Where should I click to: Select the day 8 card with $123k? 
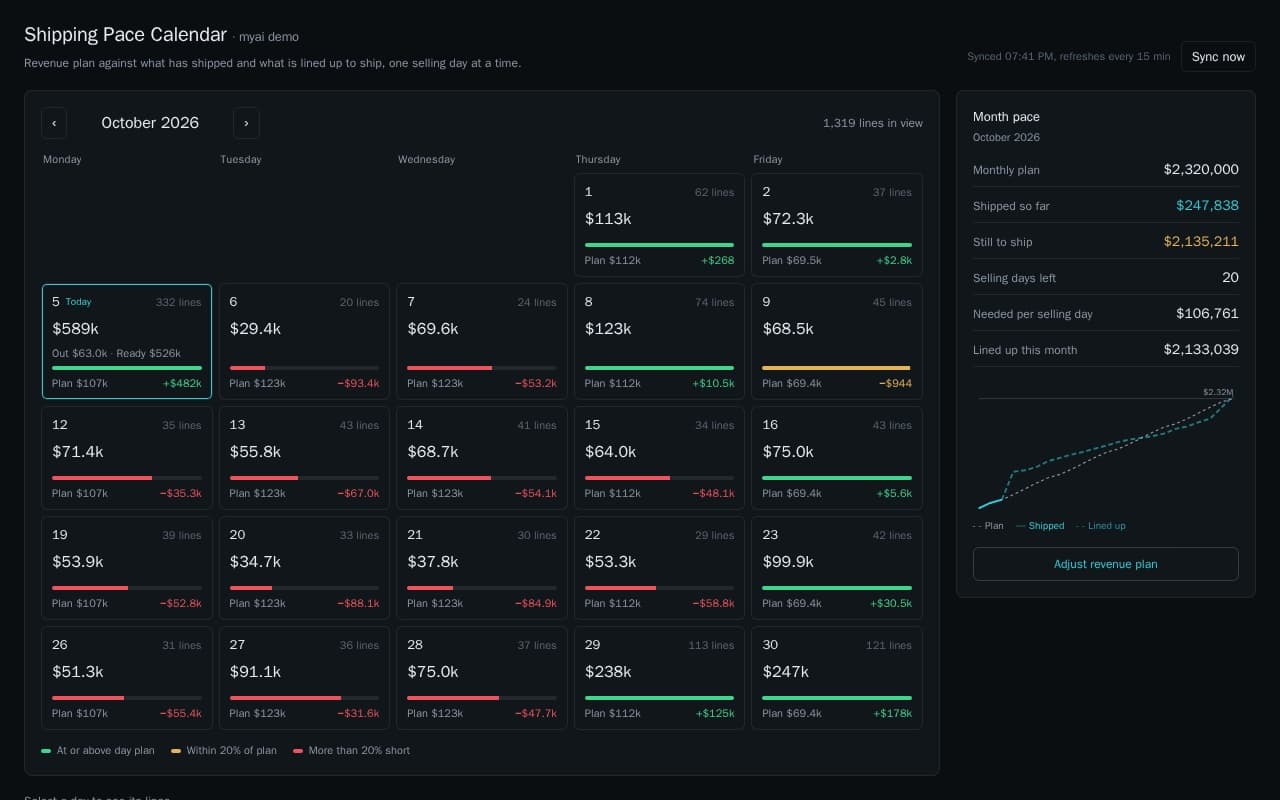point(659,341)
